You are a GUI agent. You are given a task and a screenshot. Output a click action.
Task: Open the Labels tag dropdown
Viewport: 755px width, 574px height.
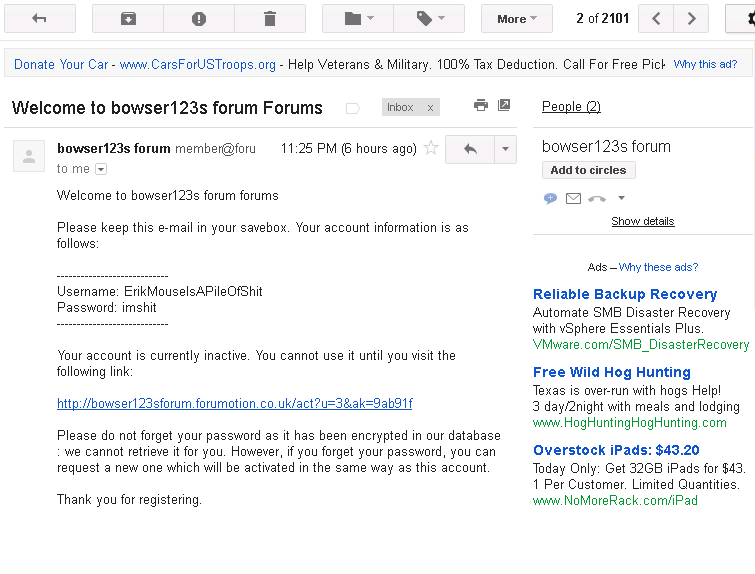pyautogui.click(x=429, y=19)
